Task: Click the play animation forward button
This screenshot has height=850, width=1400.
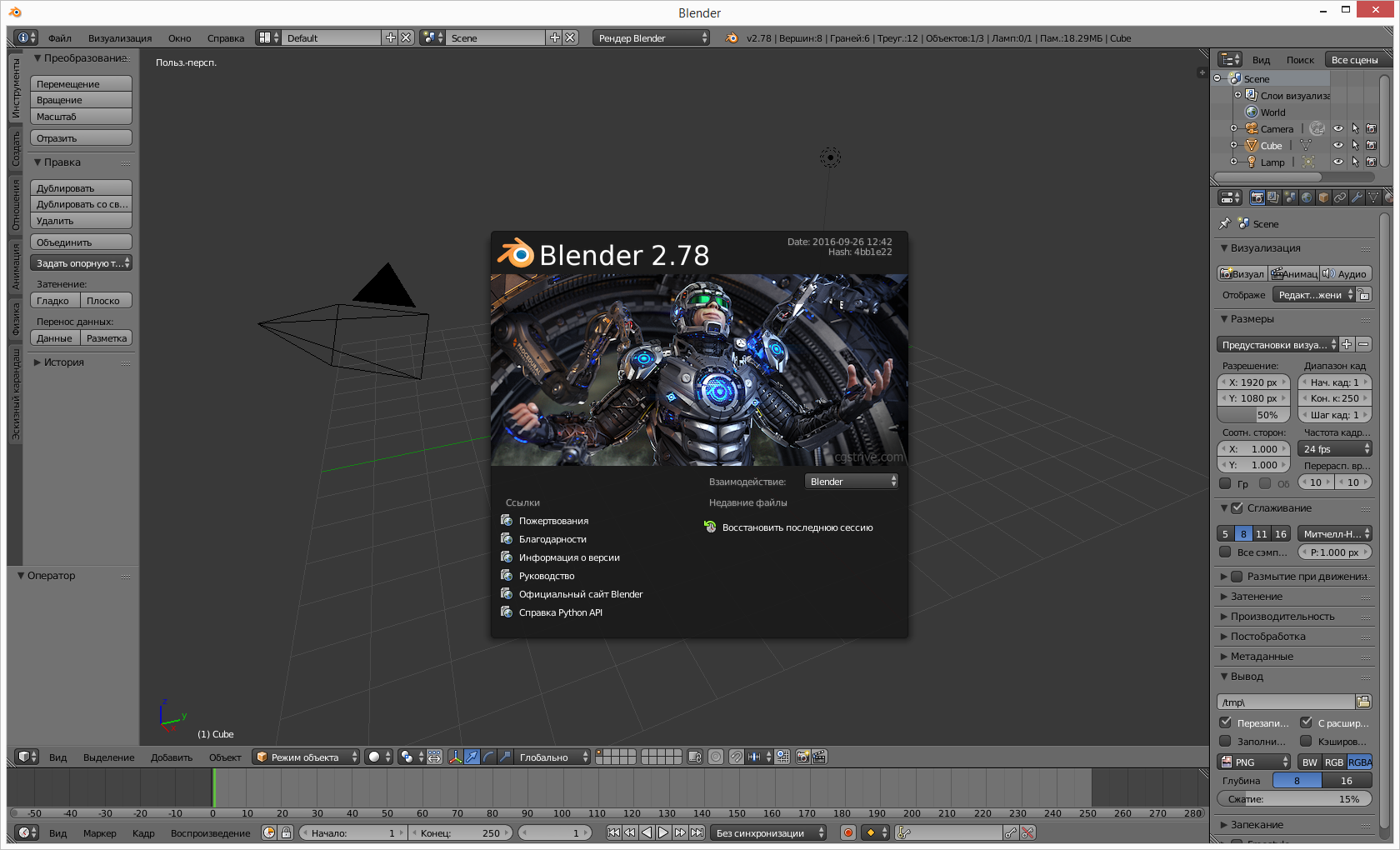Action: pos(663,832)
